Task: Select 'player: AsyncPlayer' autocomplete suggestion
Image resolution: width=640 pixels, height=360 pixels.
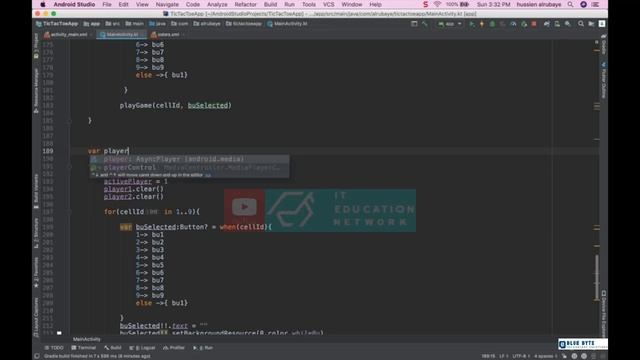Action: click(x=189, y=159)
